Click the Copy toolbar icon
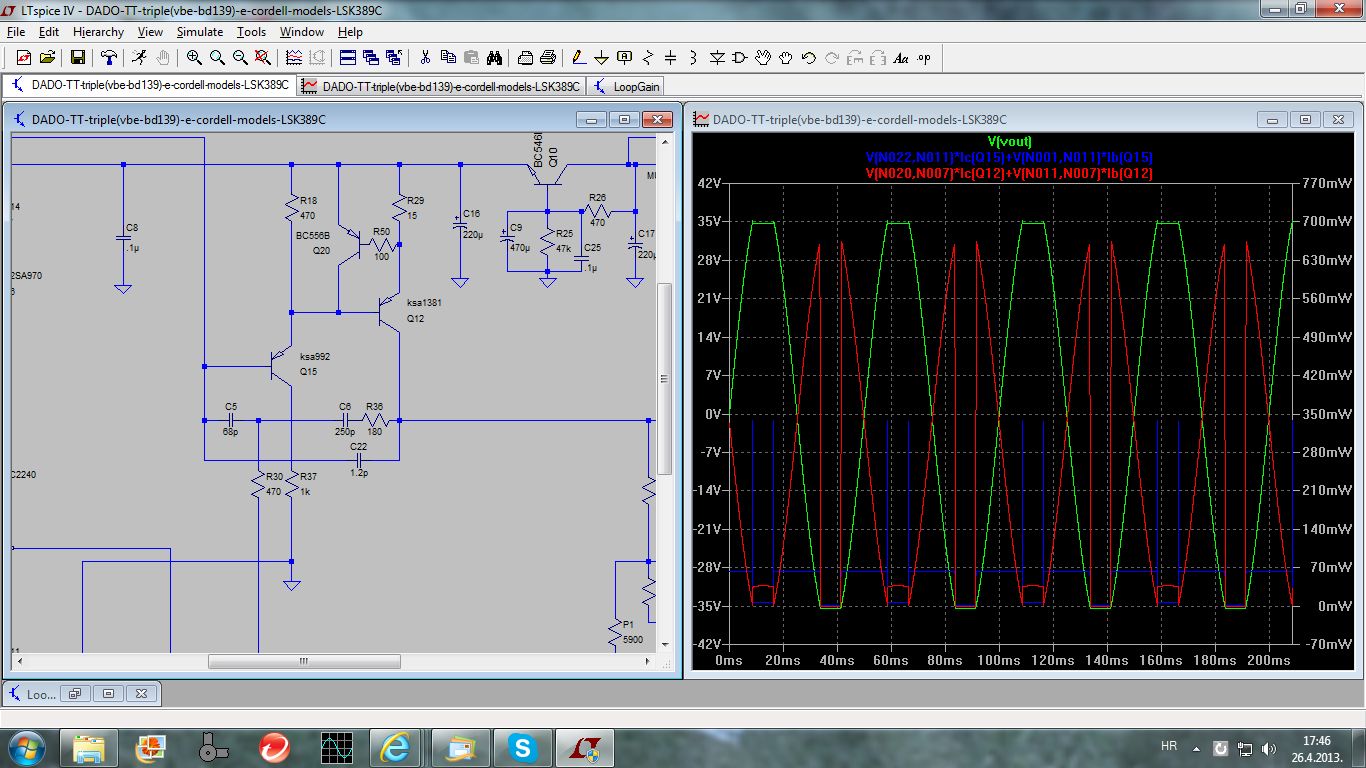 (x=448, y=57)
